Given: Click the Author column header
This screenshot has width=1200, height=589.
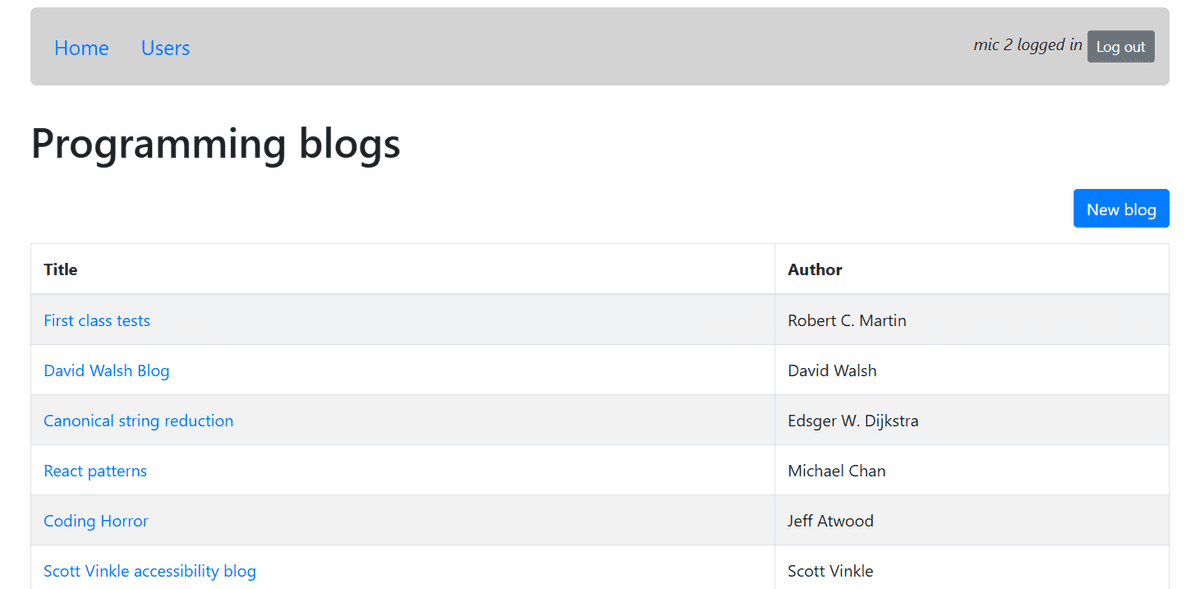Looking at the screenshot, I should [x=814, y=269].
